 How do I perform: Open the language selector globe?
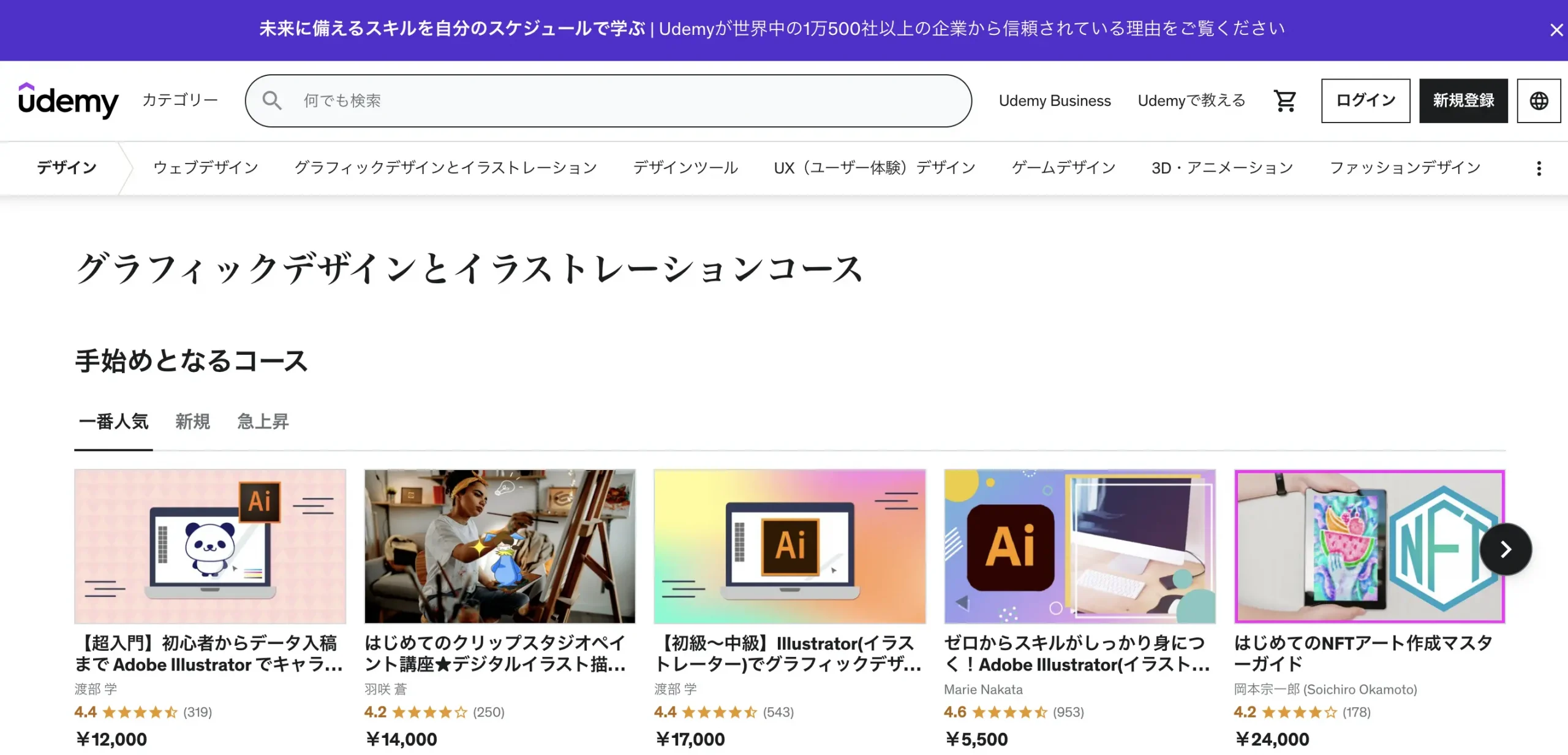(1539, 101)
